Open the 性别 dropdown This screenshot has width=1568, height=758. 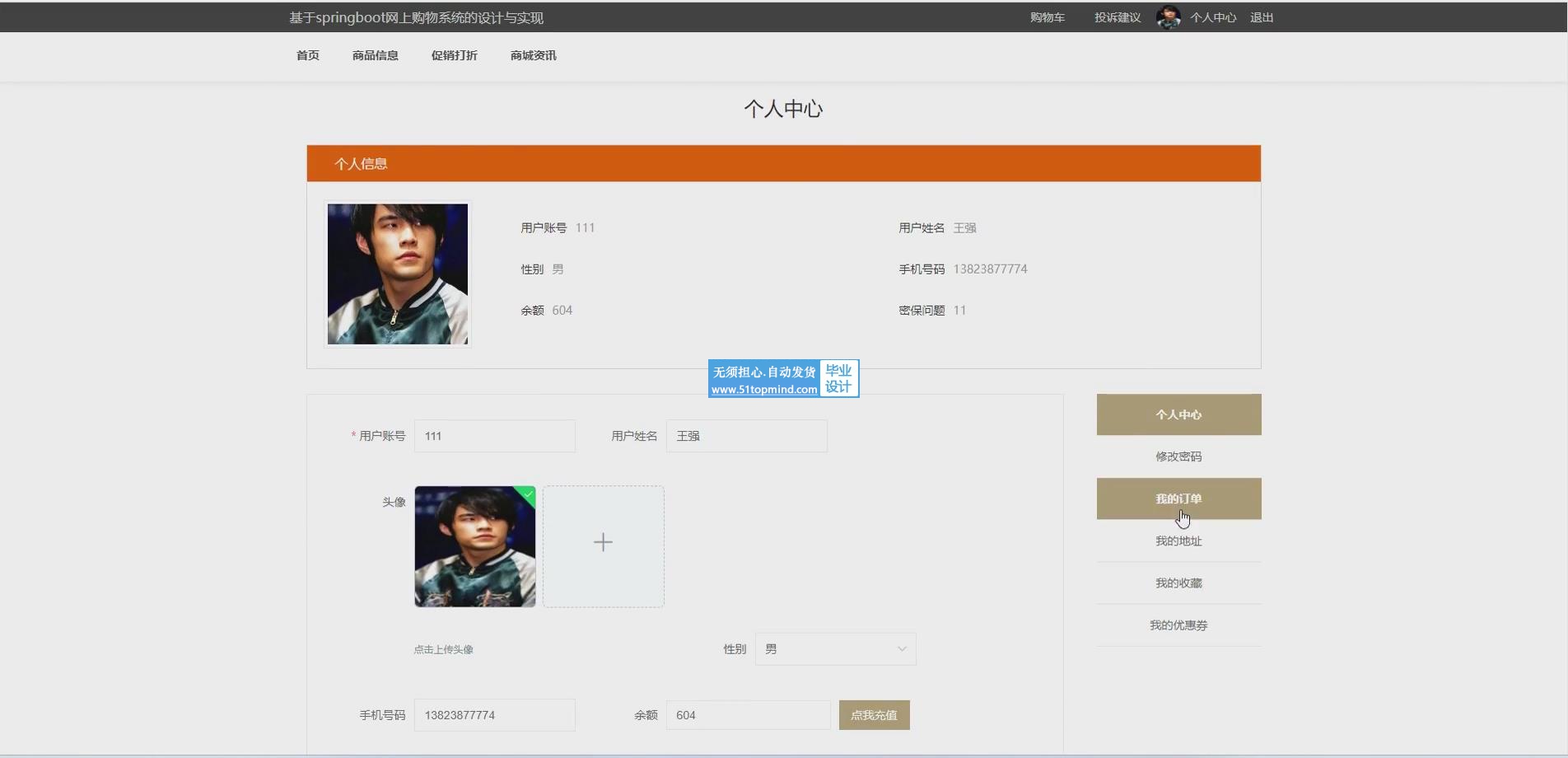point(835,649)
